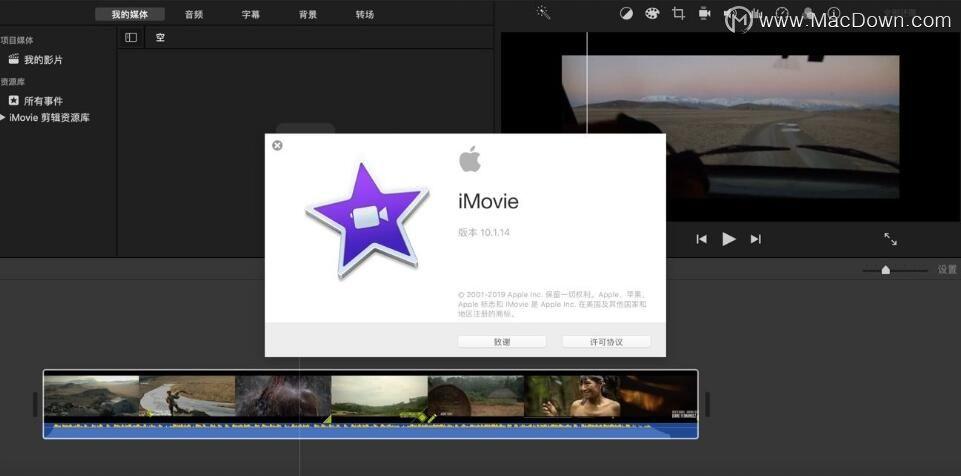Select the green field clip thumbnail

379,396
